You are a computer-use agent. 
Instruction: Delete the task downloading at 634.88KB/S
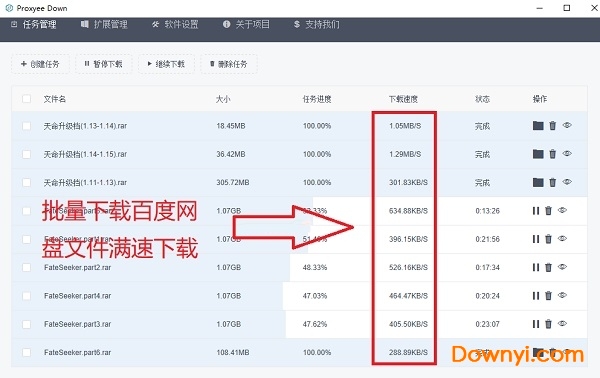(548, 210)
